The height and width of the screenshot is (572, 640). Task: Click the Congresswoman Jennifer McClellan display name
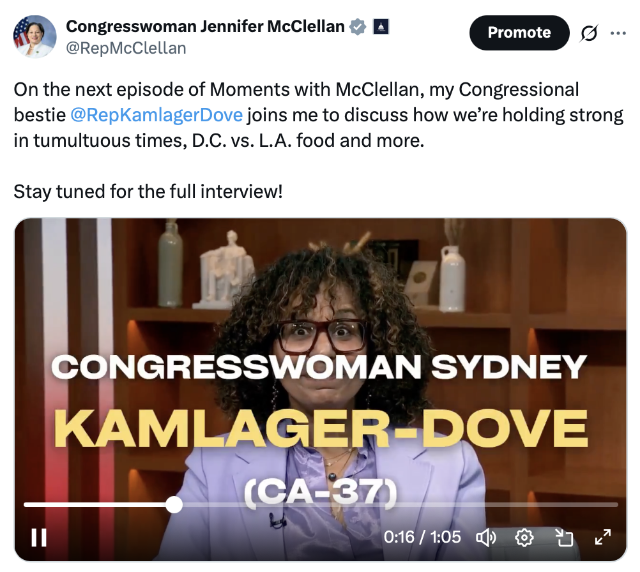pyautogui.click(x=205, y=27)
